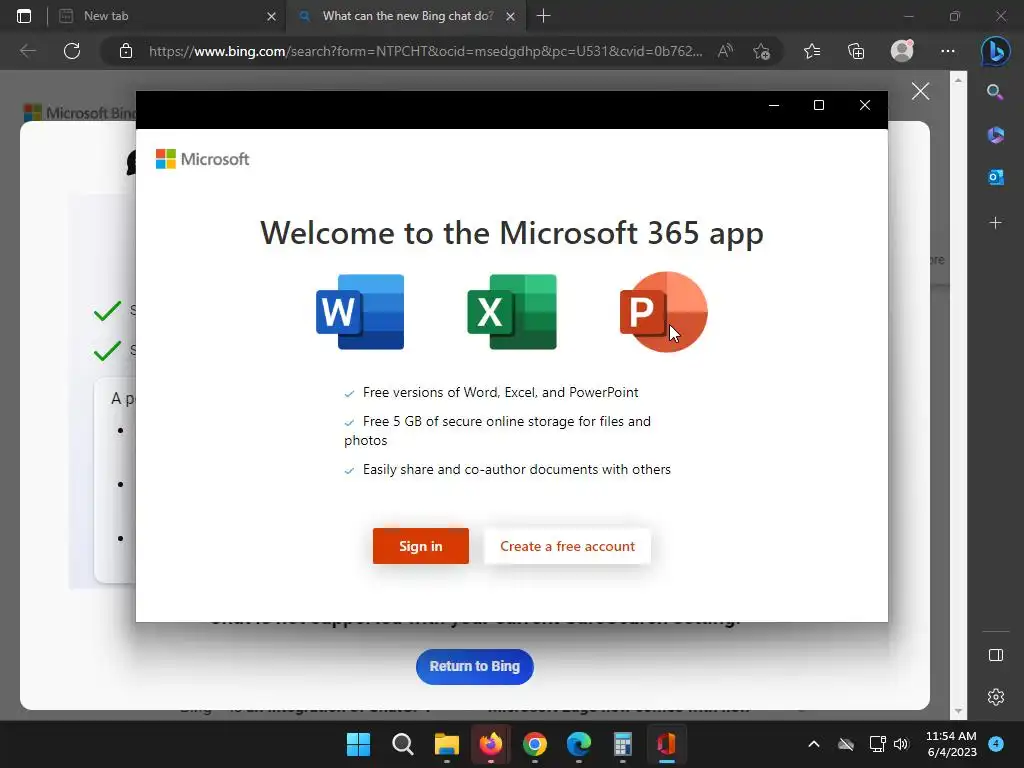The width and height of the screenshot is (1024, 768).
Task: Return to Bing from the page
Action: [x=475, y=667]
